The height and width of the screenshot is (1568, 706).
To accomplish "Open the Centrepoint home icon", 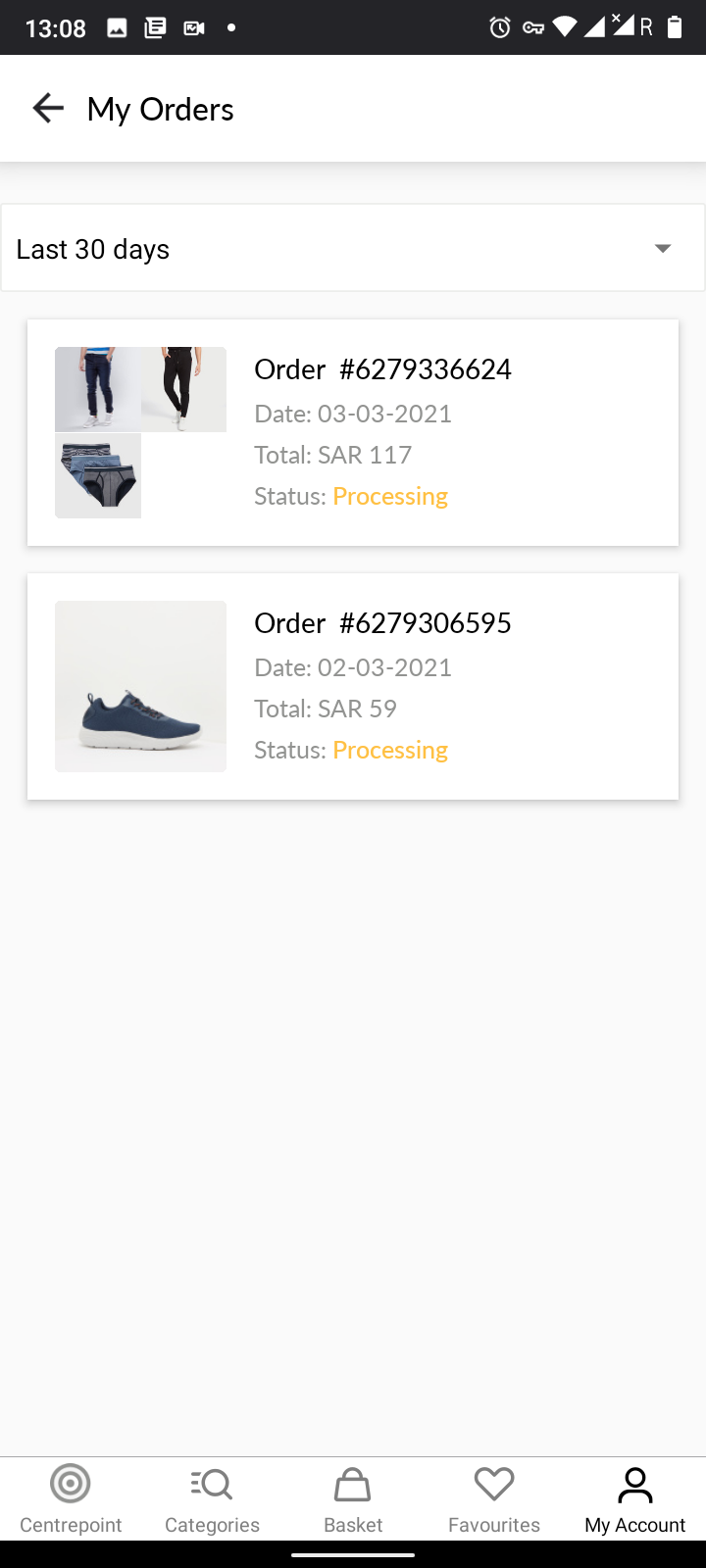I will [x=71, y=1484].
